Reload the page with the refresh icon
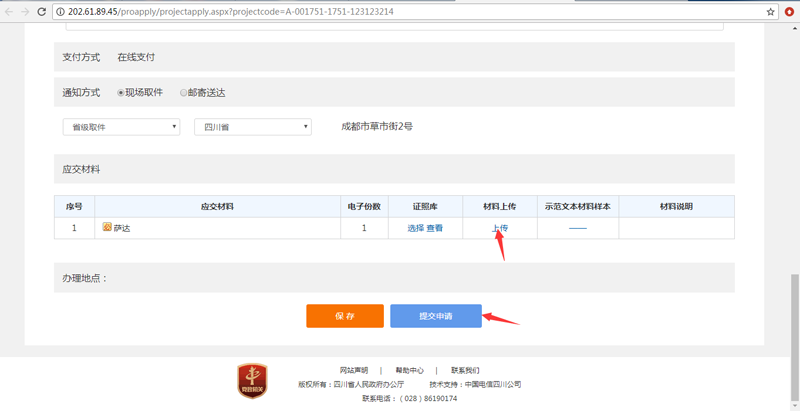The image size is (800, 411). [41, 12]
